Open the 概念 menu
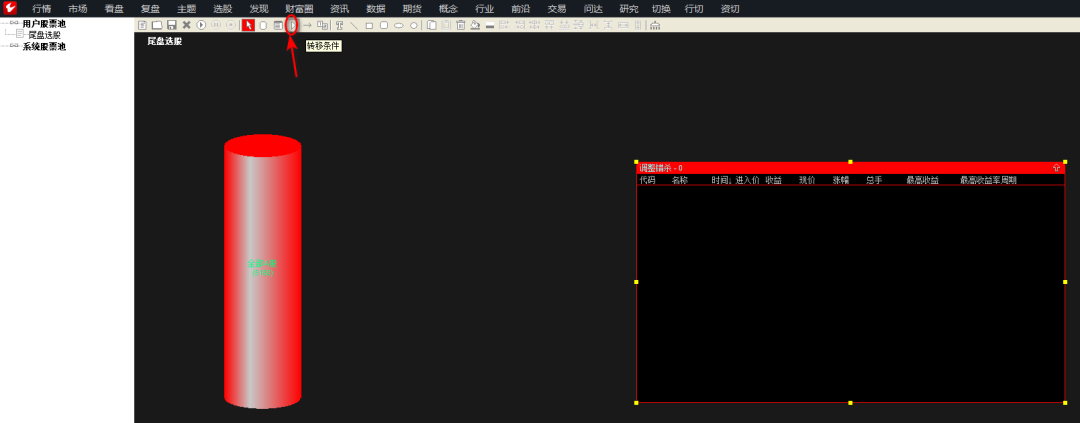1080x423 pixels. 448,9
